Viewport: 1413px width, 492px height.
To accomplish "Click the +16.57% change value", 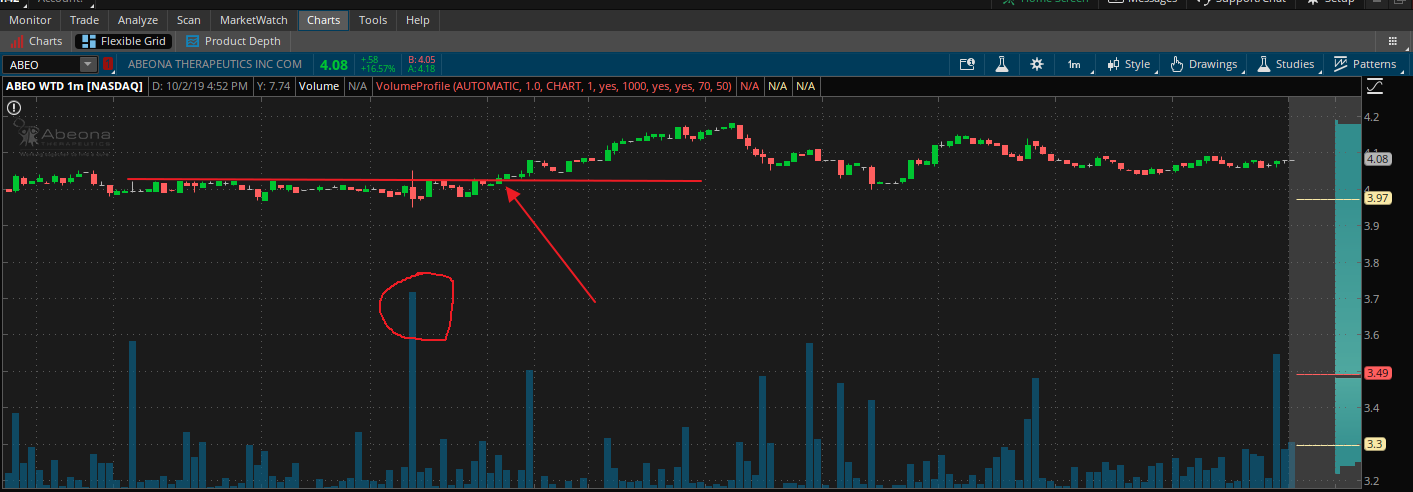I will 378,69.
